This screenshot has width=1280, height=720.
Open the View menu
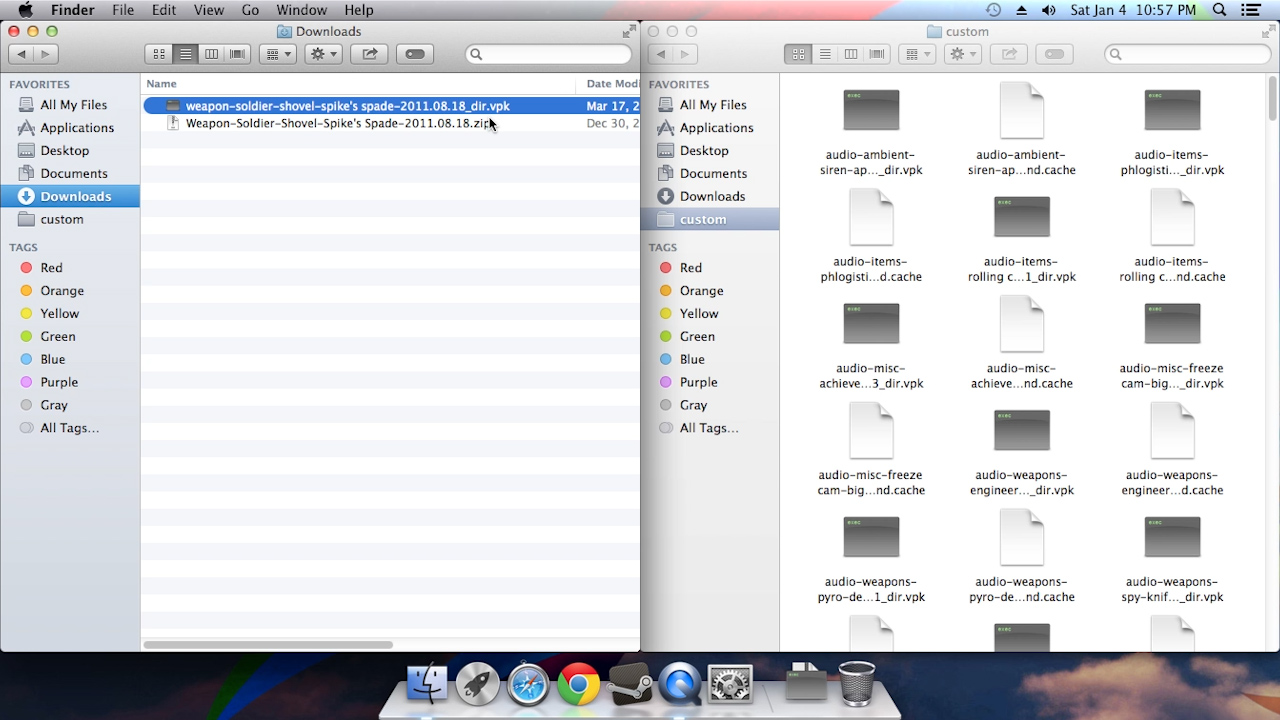click(208, 10)
